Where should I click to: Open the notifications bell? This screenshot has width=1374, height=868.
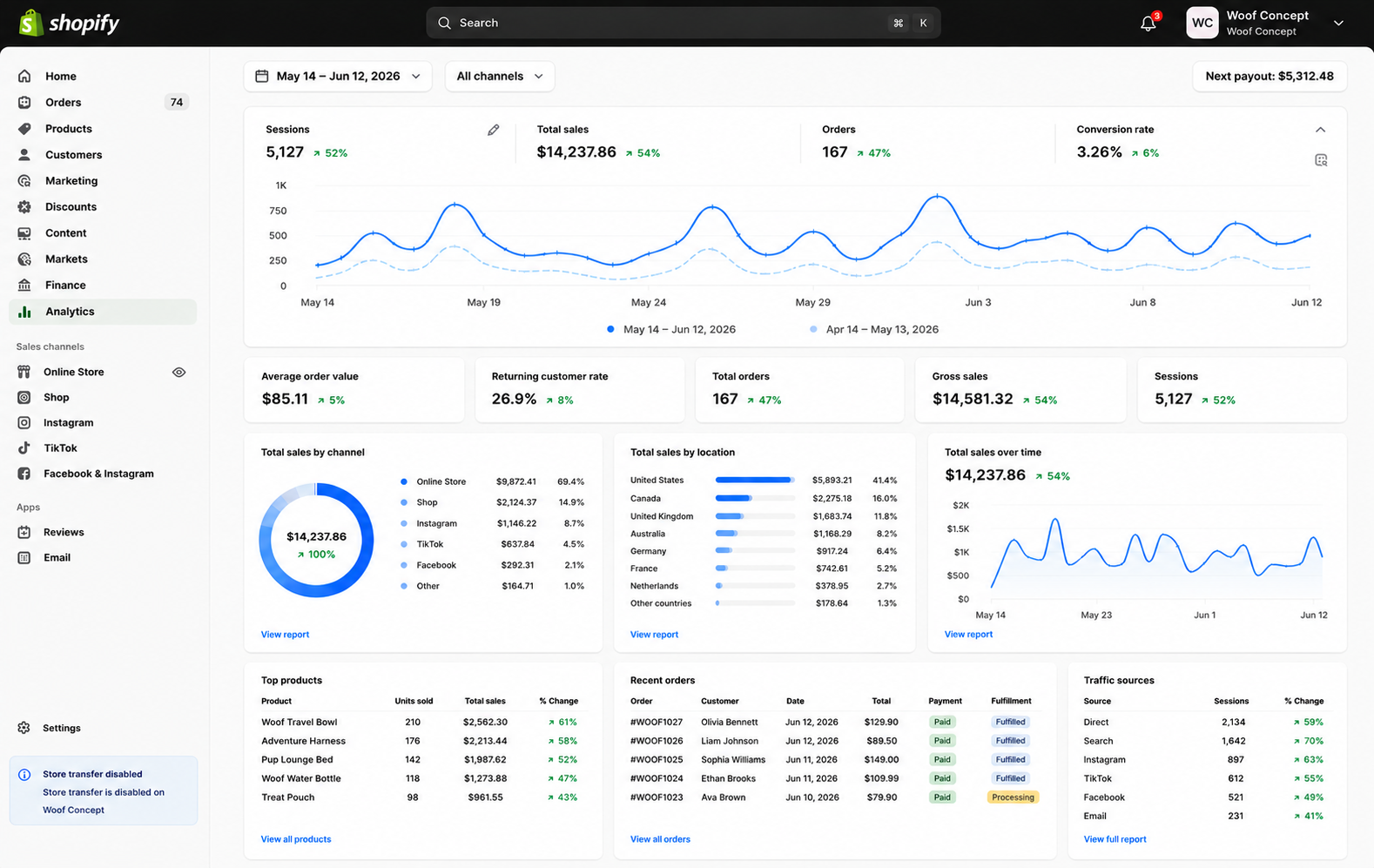[x=1148, y=24]
